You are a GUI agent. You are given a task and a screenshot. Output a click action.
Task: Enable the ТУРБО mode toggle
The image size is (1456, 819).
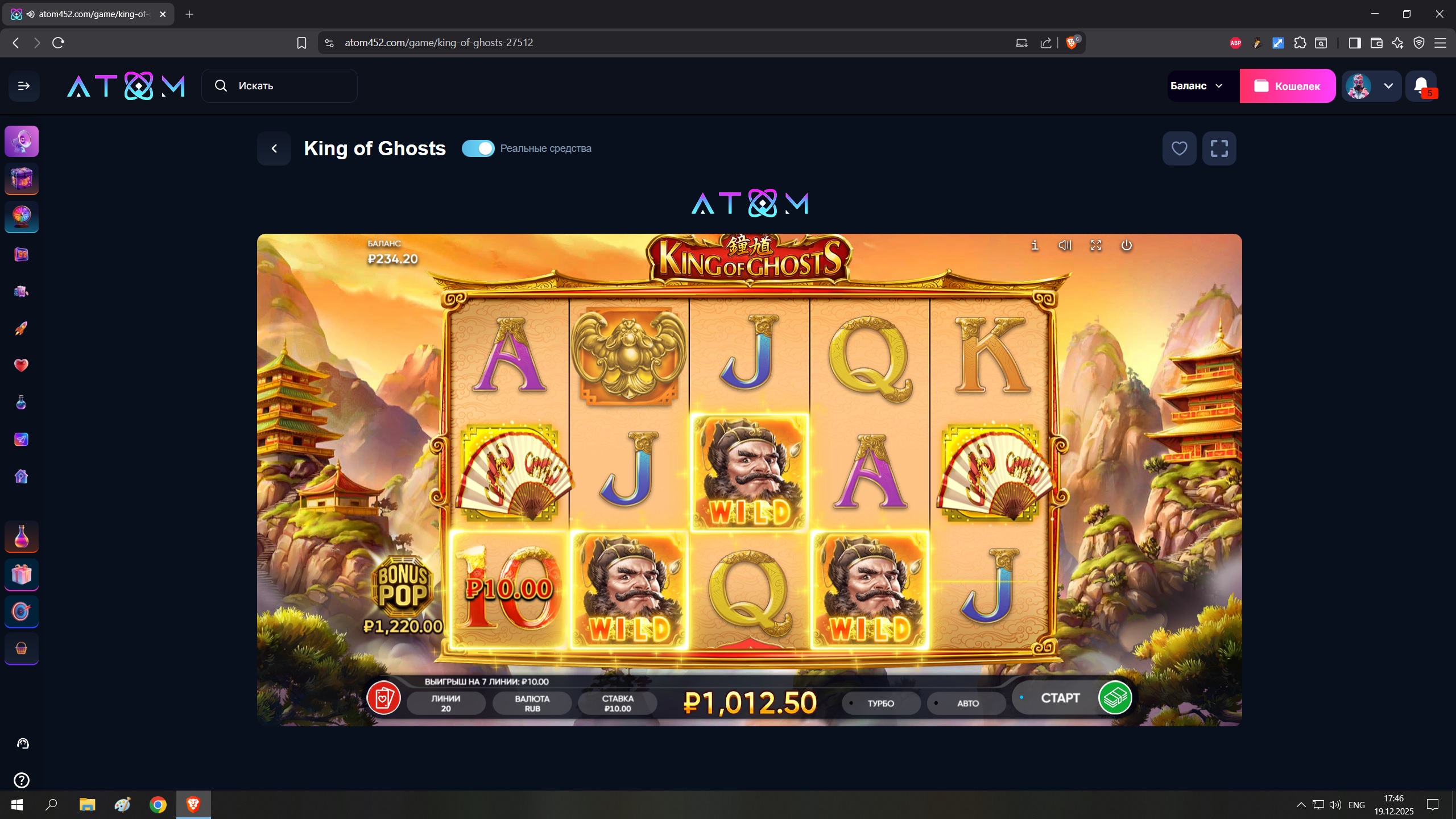tap(880, 704)
